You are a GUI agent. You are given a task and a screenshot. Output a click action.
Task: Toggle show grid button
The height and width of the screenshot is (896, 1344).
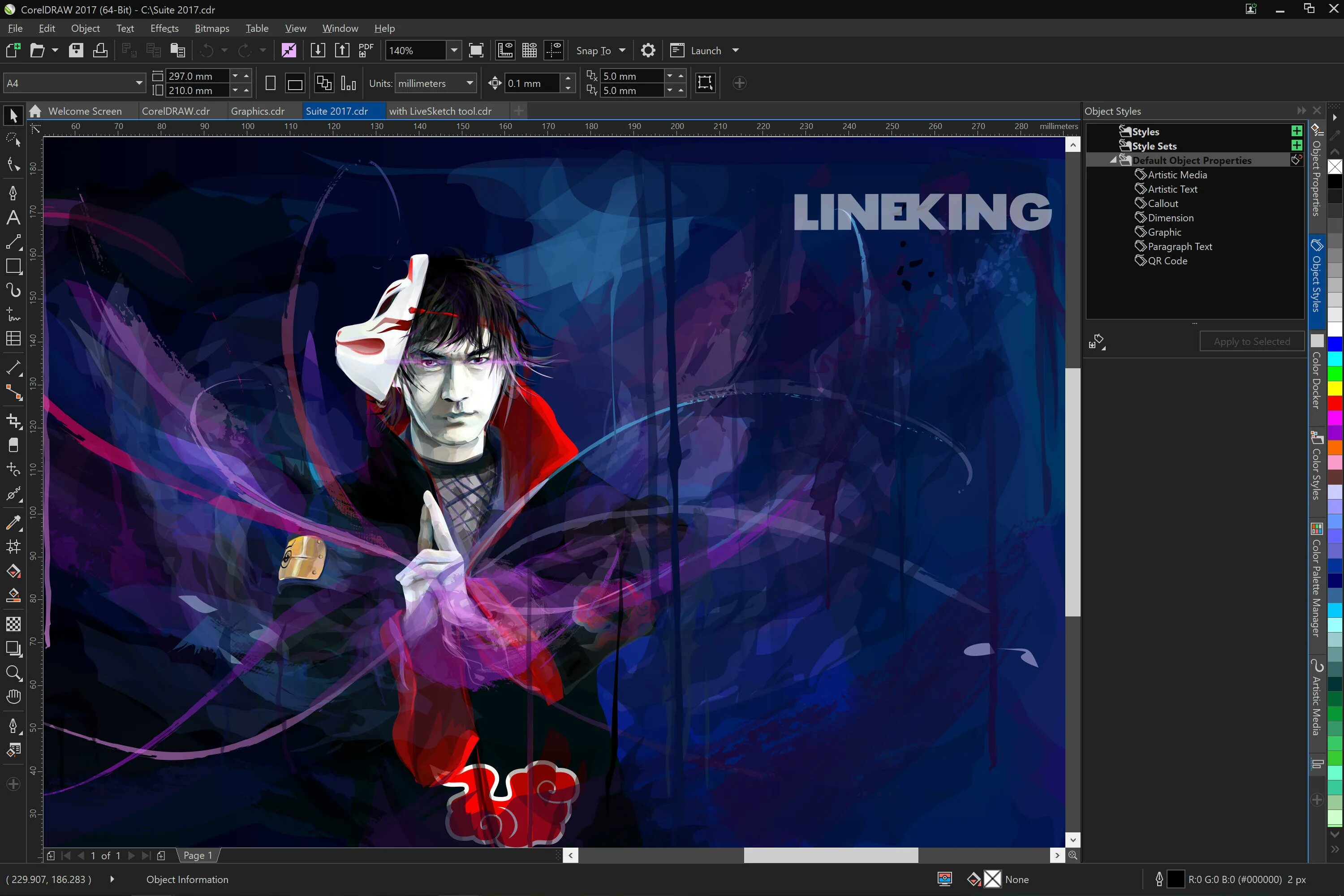(529, 50)
